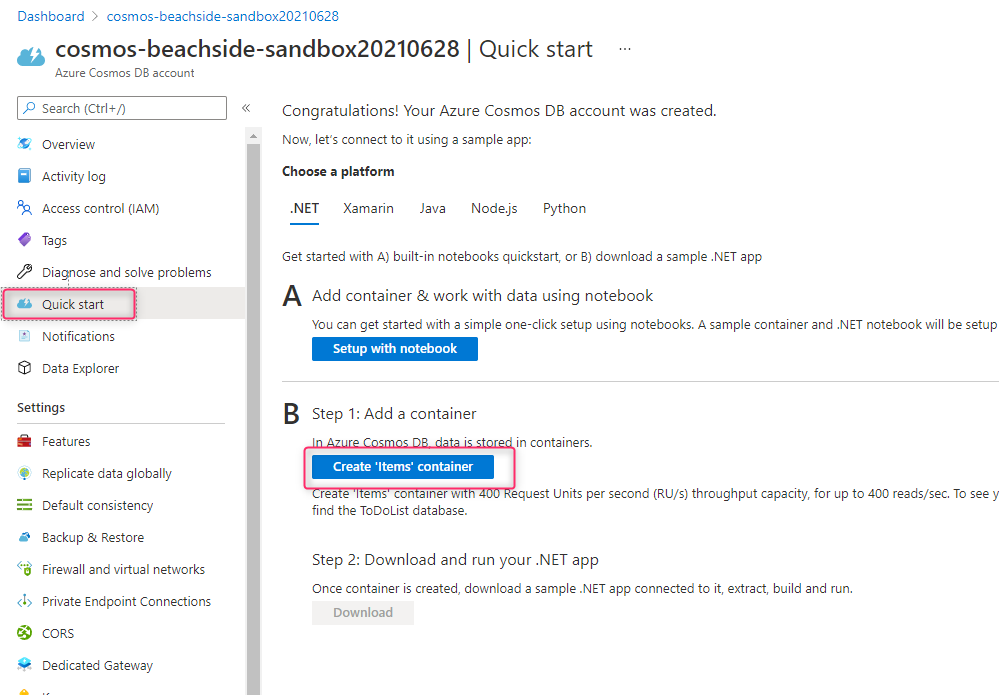The image size is (999, 695).
Task: Switch to the Python platform tab
Action: pos(563,208)
